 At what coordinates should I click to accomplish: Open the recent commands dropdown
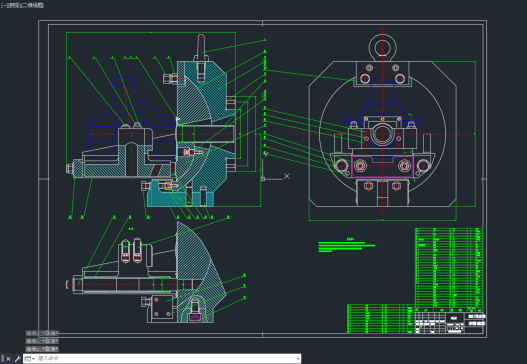(x=30, y=359)
